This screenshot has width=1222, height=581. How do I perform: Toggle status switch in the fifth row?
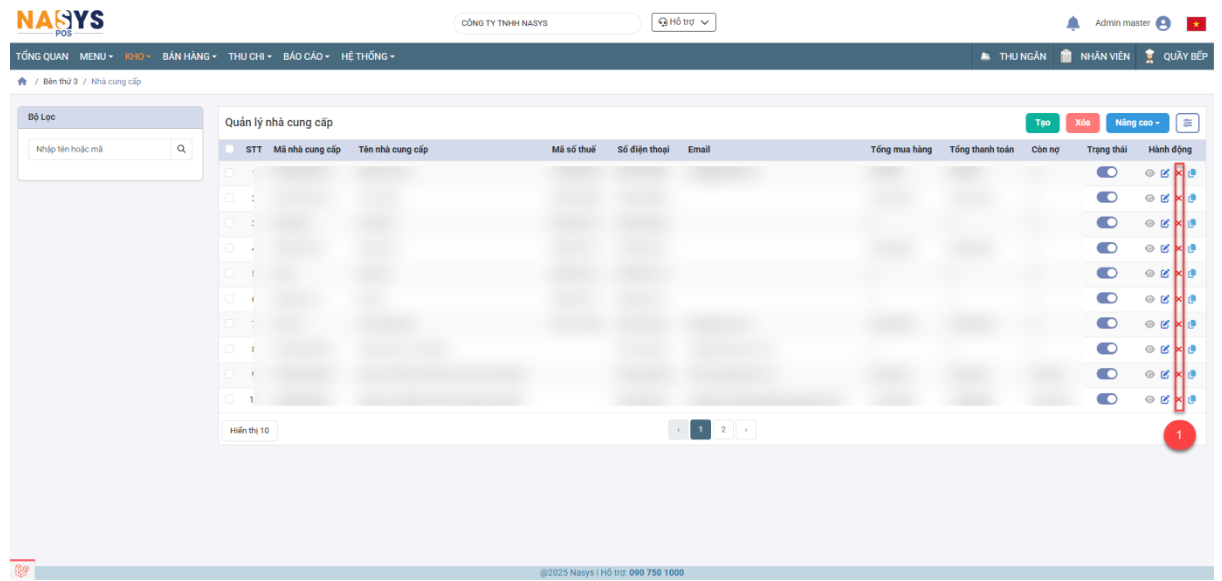click(x=1107, y=273)
